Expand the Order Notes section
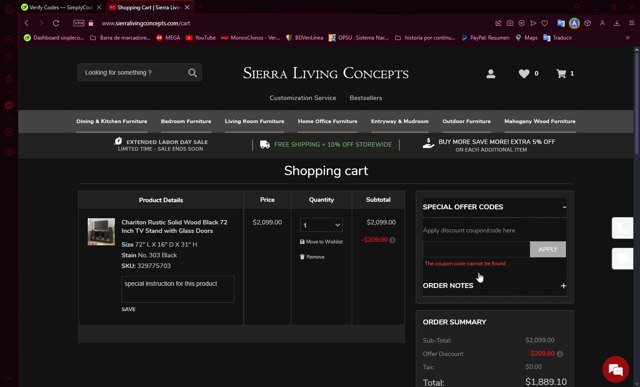This screenshot has width=640, height=387. pos(563,286)
